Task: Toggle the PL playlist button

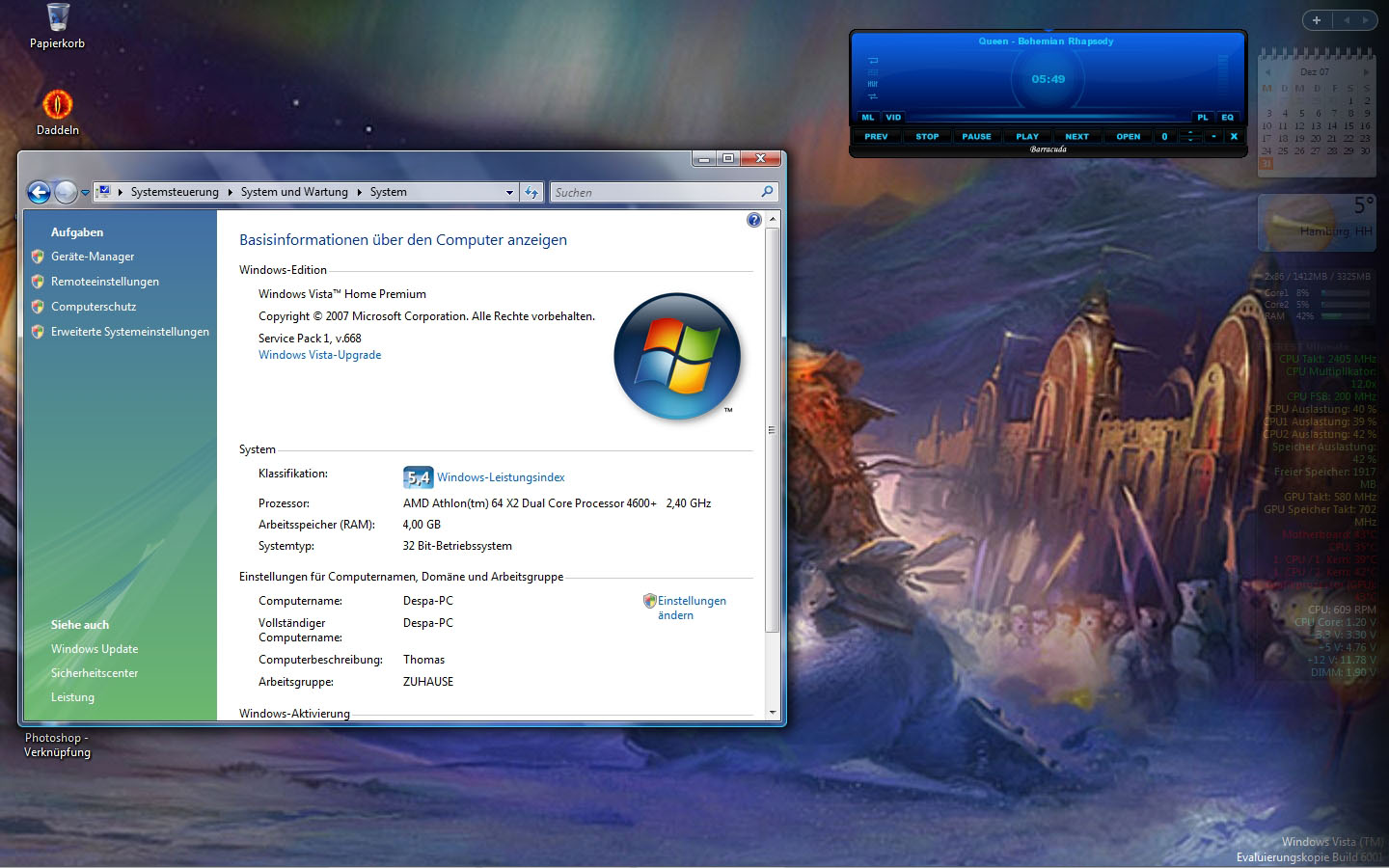Action: [1203, 118]
